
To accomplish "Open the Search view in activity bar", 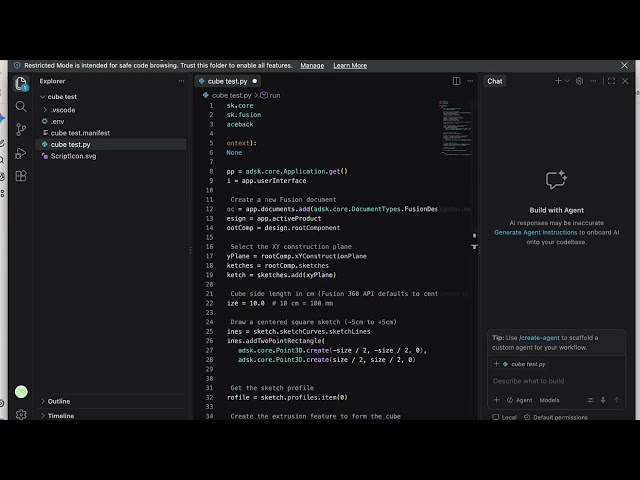I will point(21,107).
